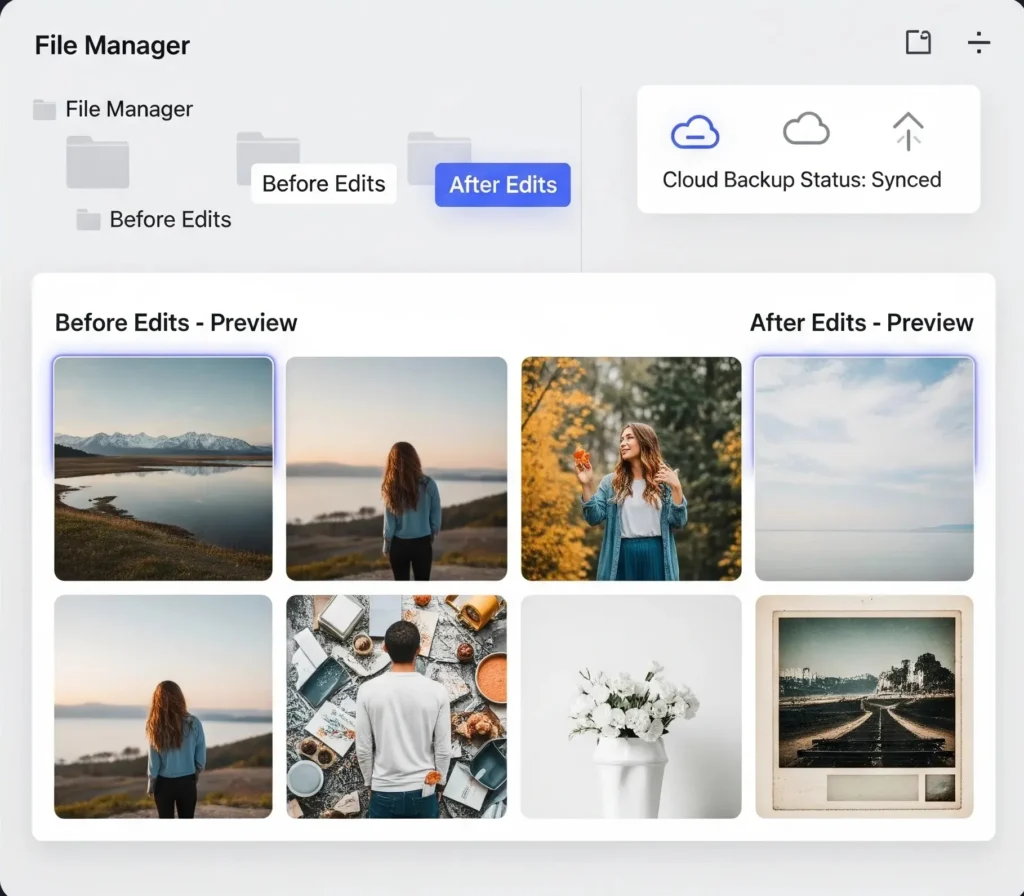Click the note icon in the header
This screenshot has height=896, width=1024.
point(918,42)
